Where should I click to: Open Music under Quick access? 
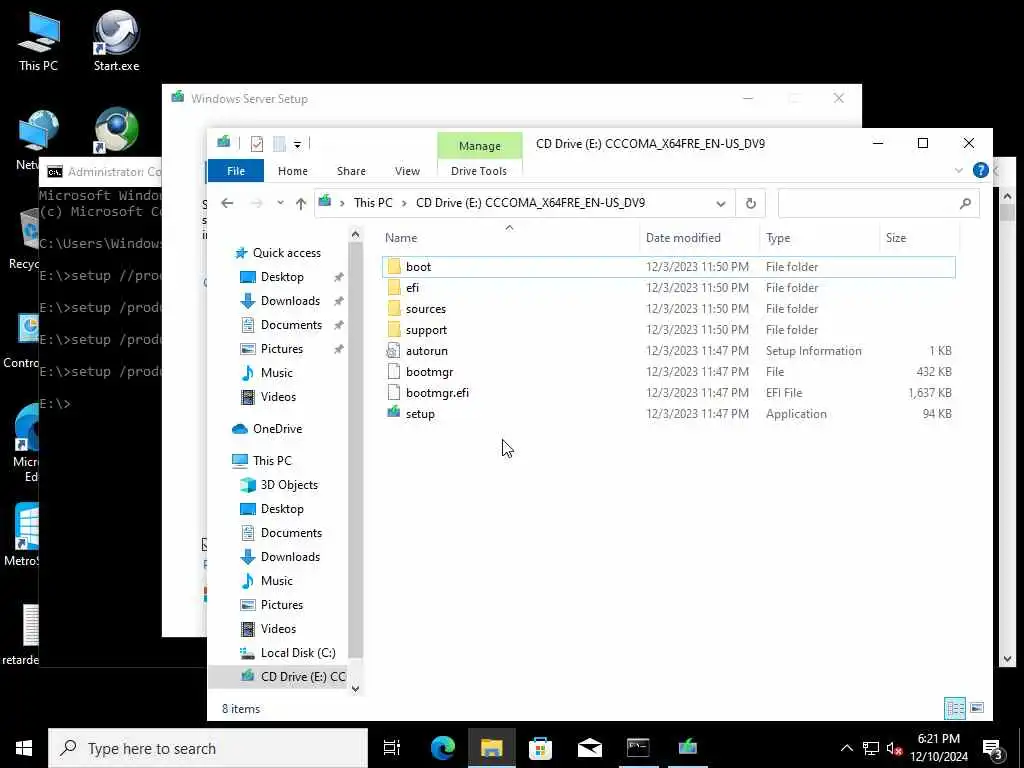276,373
